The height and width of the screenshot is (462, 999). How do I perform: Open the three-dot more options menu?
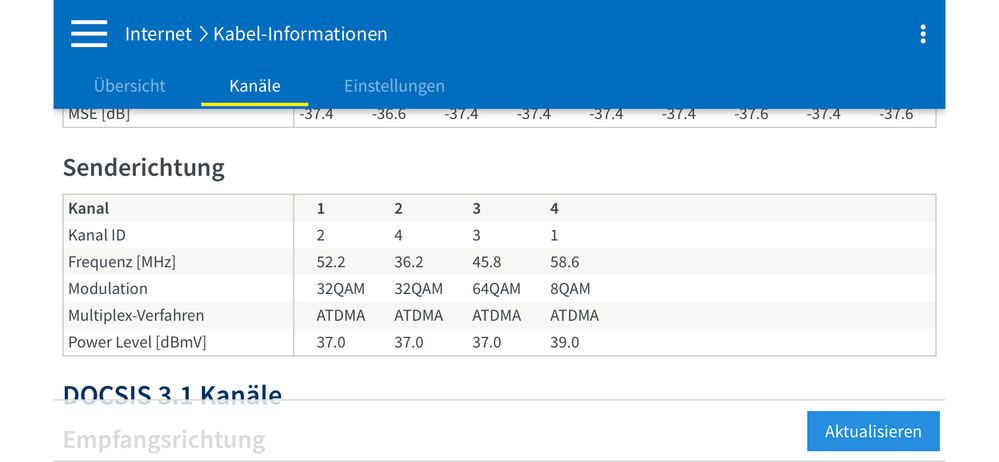(922, 34)
